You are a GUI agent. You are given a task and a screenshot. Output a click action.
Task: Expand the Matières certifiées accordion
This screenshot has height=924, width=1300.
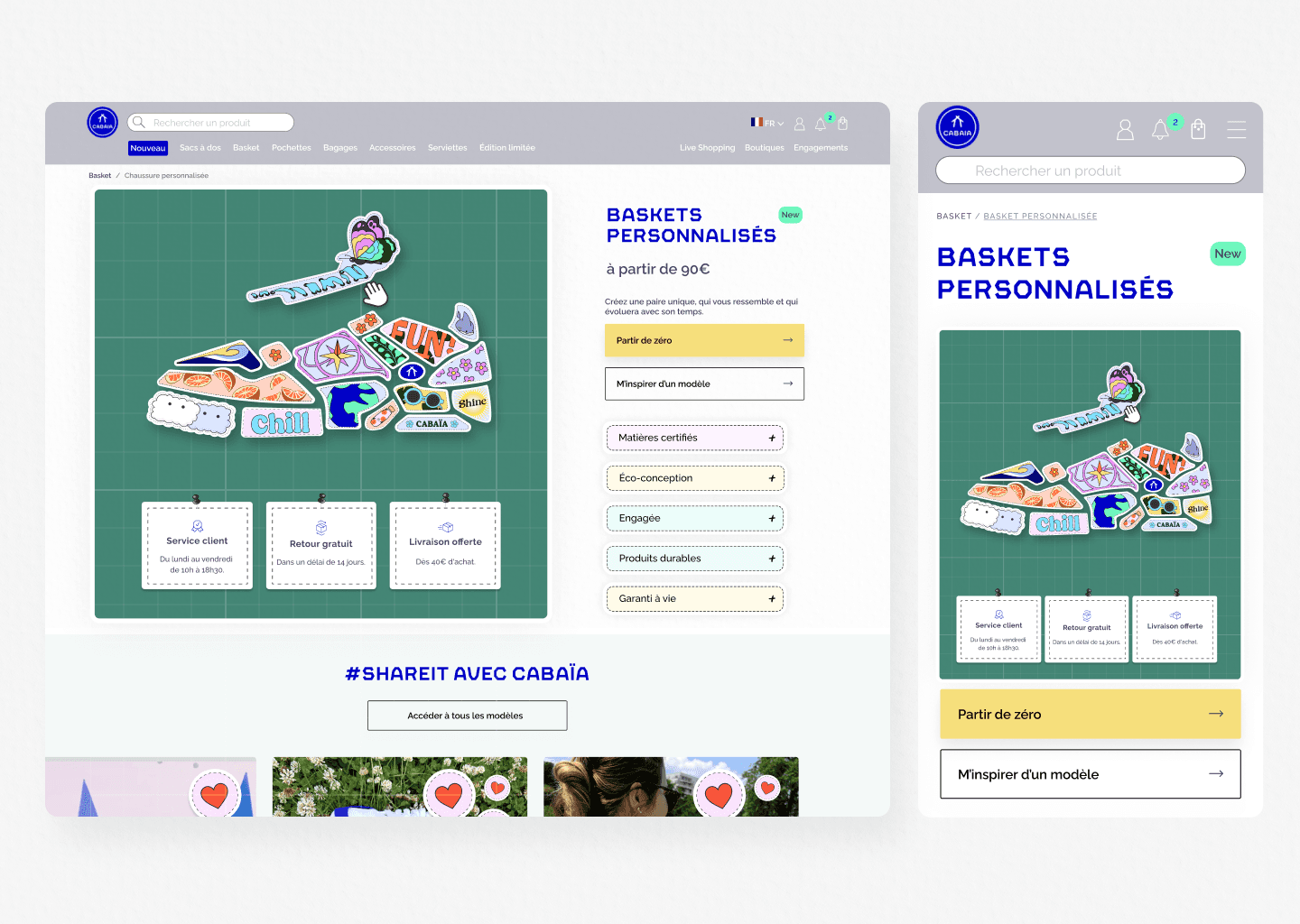(x=695, y=438)
